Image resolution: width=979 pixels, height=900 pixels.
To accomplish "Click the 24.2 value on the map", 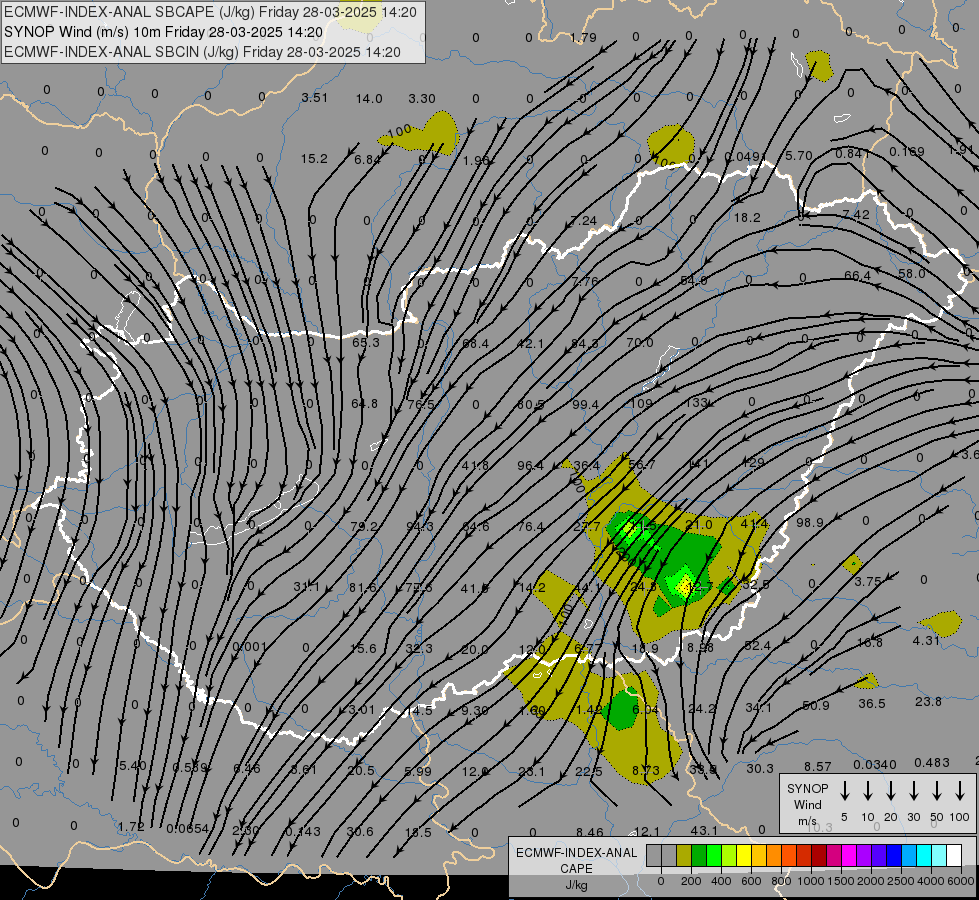I will [x=702, y=708].
